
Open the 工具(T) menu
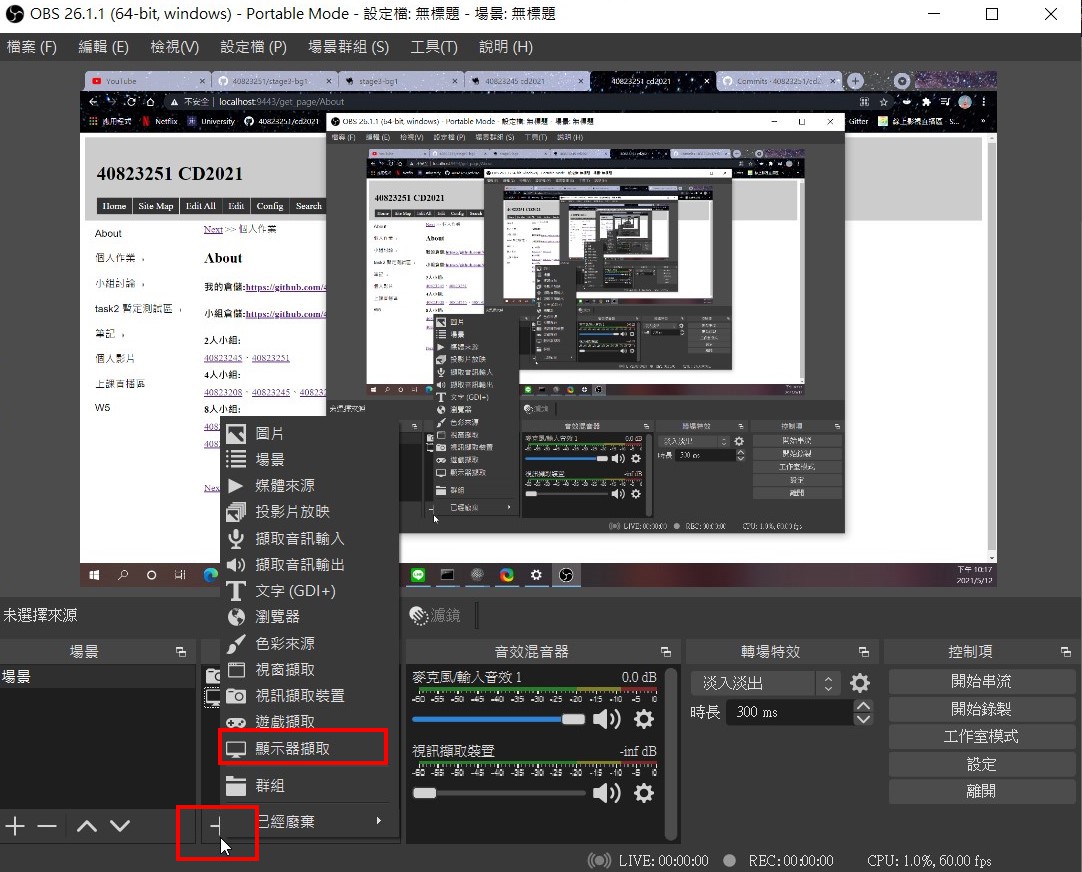coord(433,47)
